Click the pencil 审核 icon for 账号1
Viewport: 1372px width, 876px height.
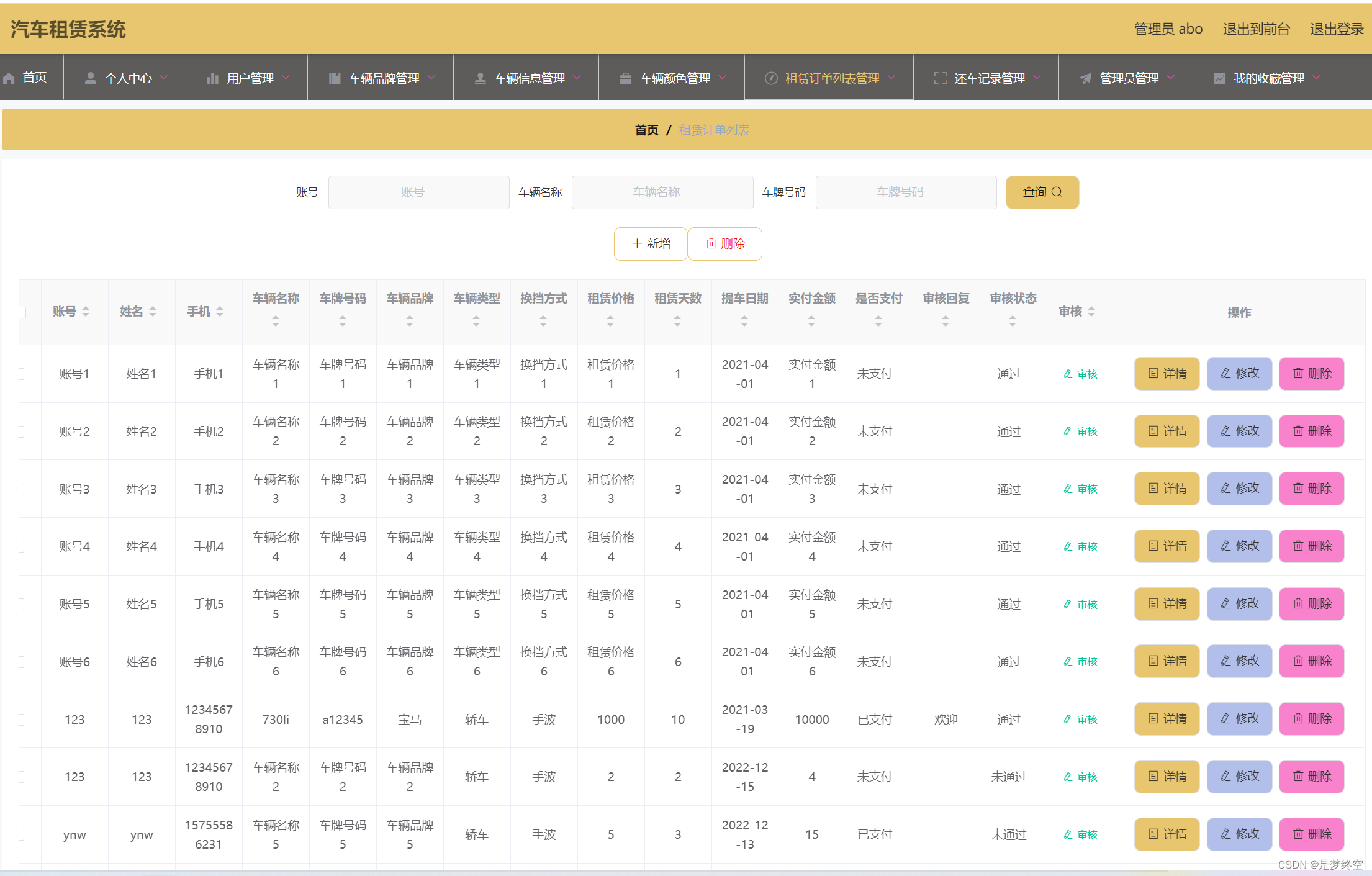1068,374
